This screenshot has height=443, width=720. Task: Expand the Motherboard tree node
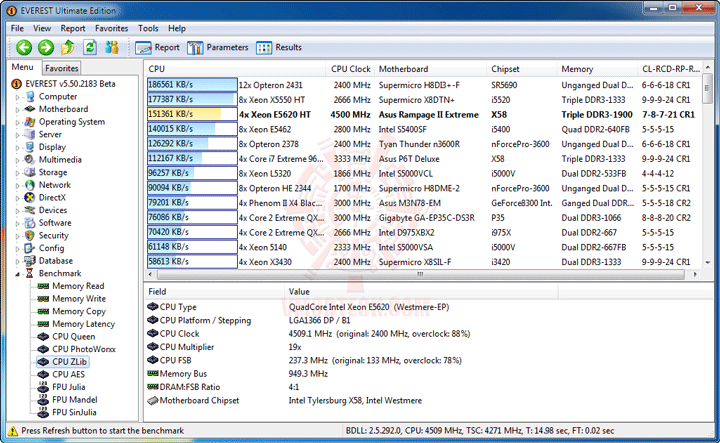click(x=17, y=110)
